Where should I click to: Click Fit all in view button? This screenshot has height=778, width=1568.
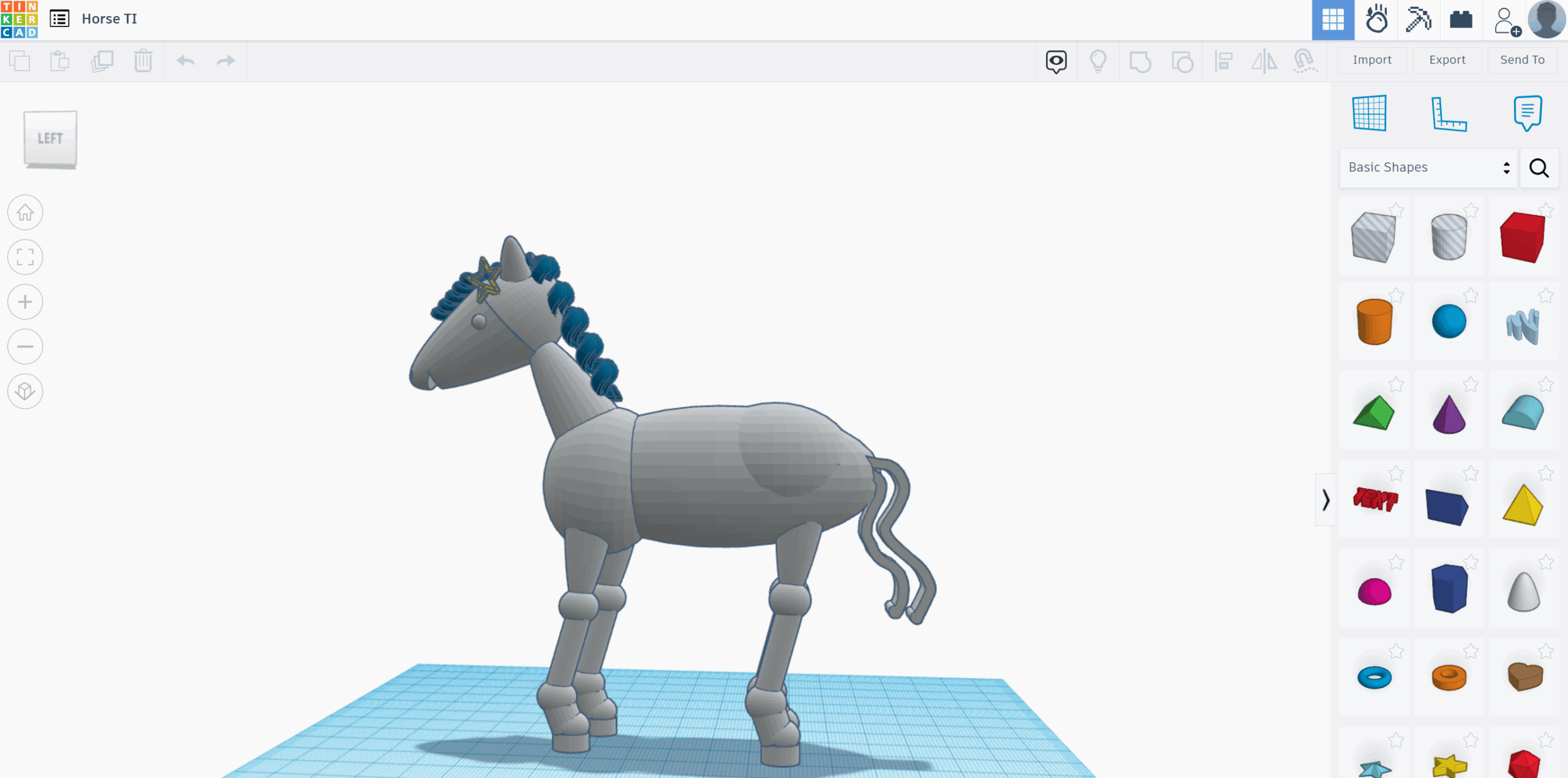point(25,257)
